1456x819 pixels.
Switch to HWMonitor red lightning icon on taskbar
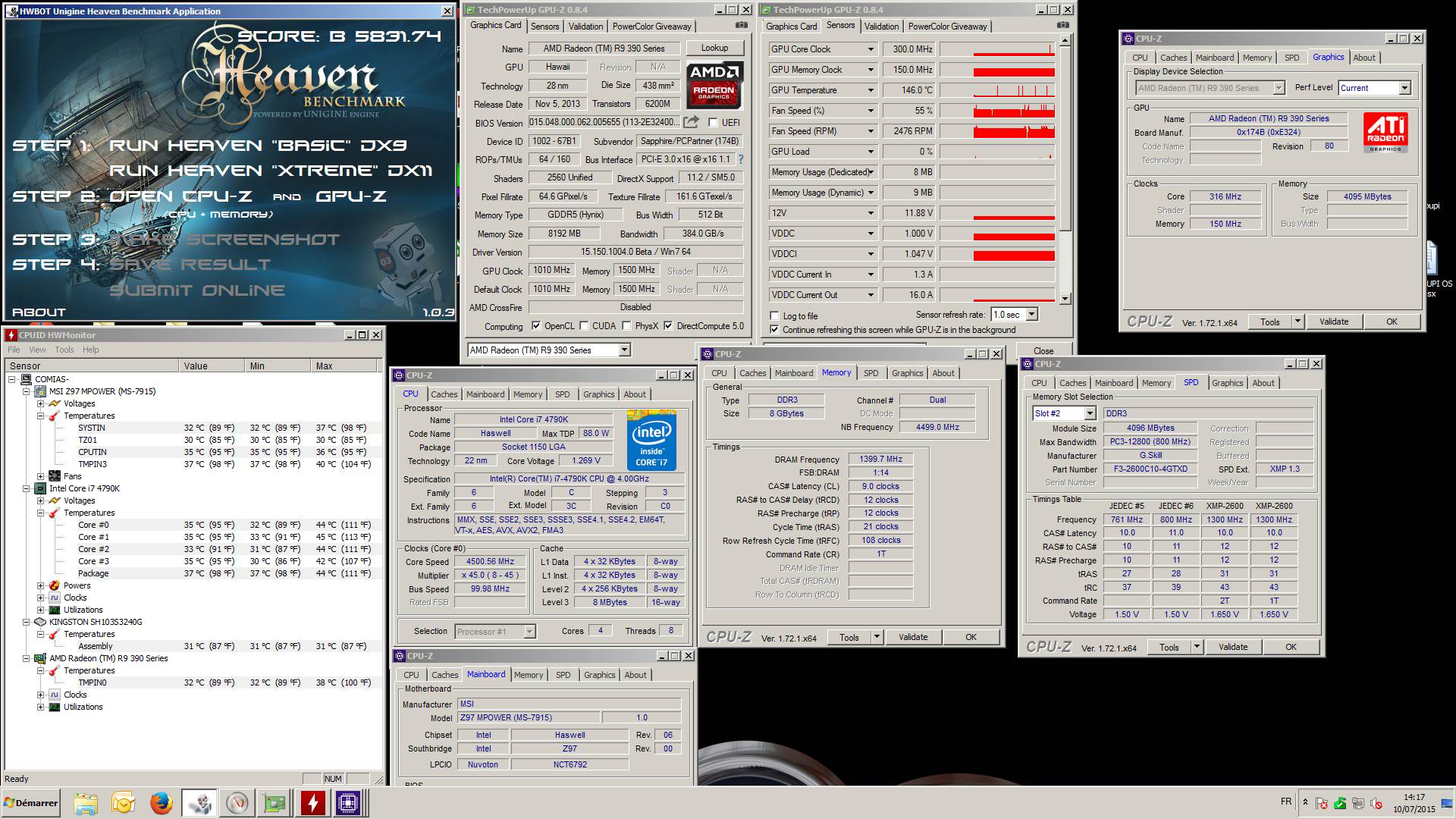[312, 803]
